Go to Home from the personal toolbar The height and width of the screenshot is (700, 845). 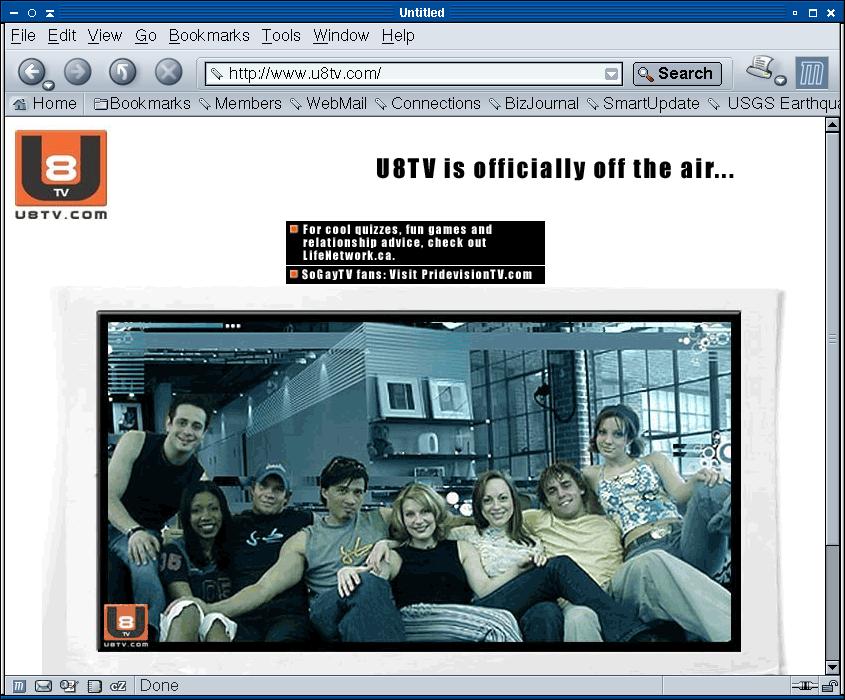(45, 103)
